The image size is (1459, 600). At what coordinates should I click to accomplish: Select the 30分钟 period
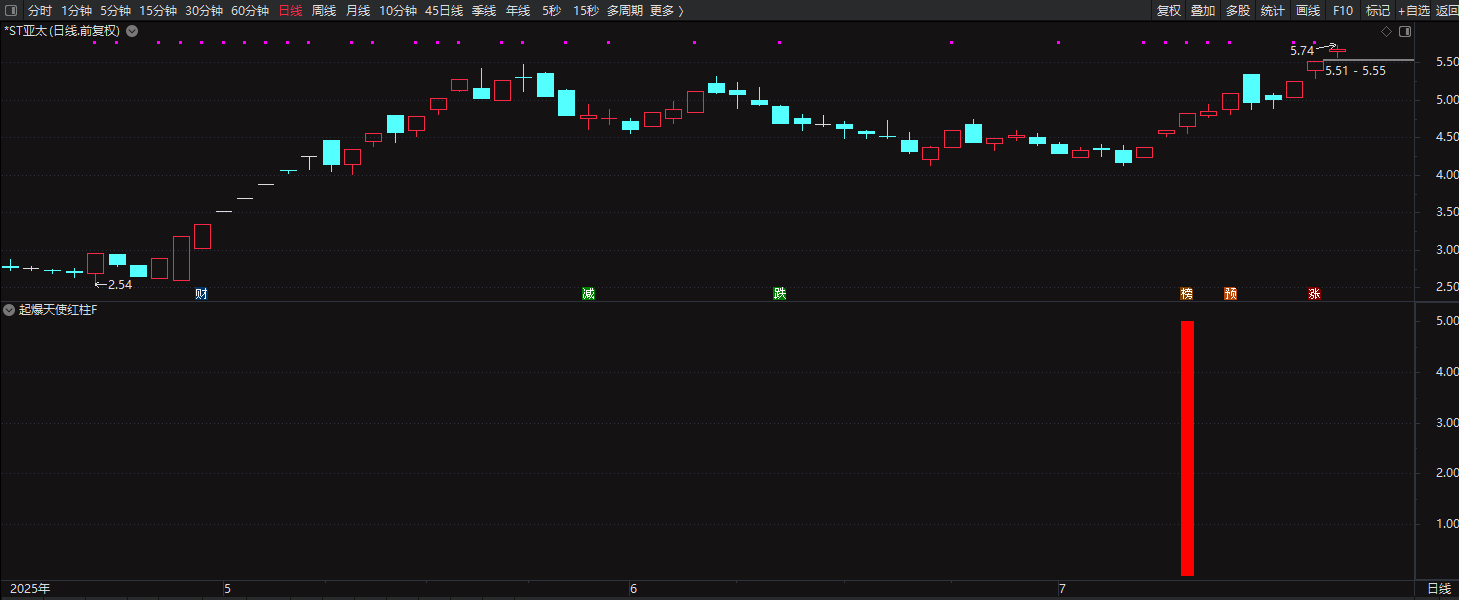[204, 10]
